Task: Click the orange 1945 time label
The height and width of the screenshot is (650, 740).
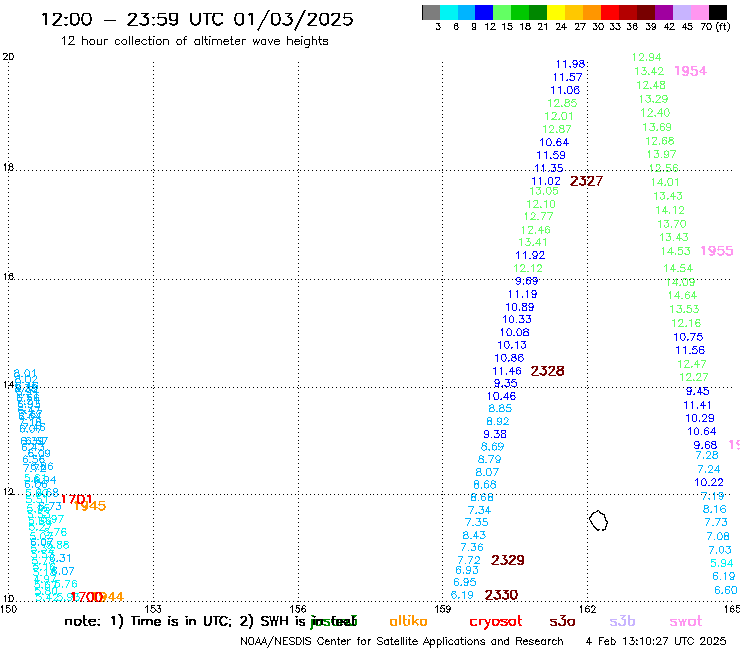Action: pyautogui.click(x=90, y=506)
